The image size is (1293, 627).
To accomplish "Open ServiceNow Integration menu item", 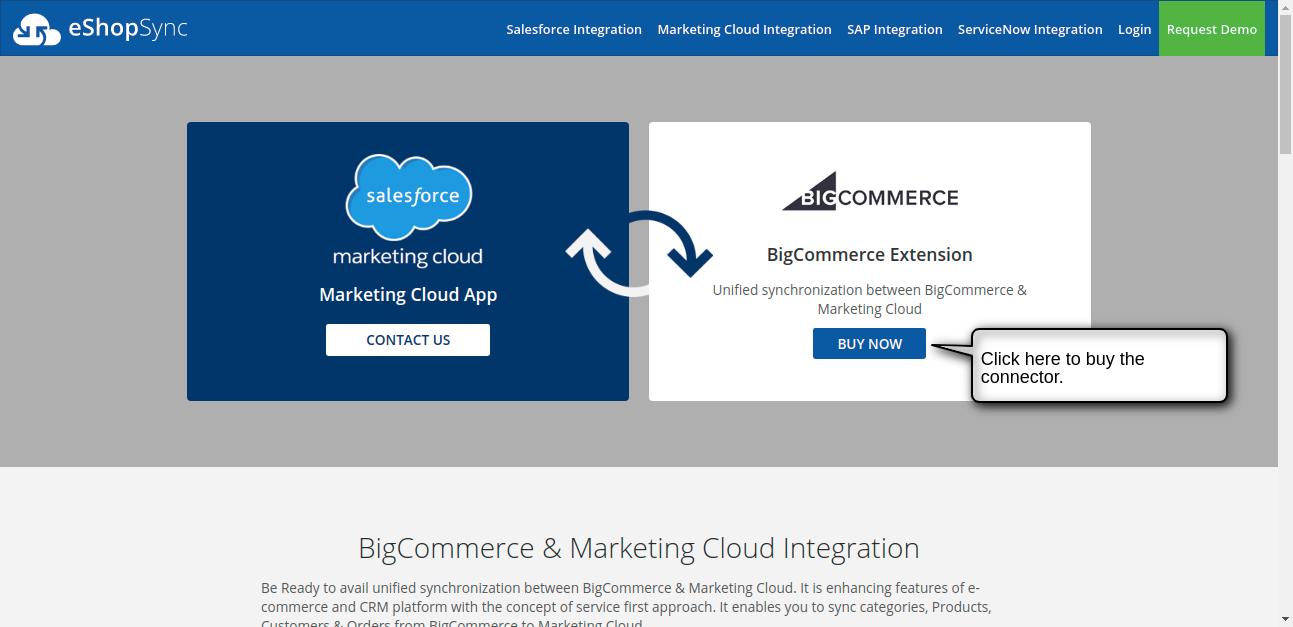I will tap(1030, 29).
